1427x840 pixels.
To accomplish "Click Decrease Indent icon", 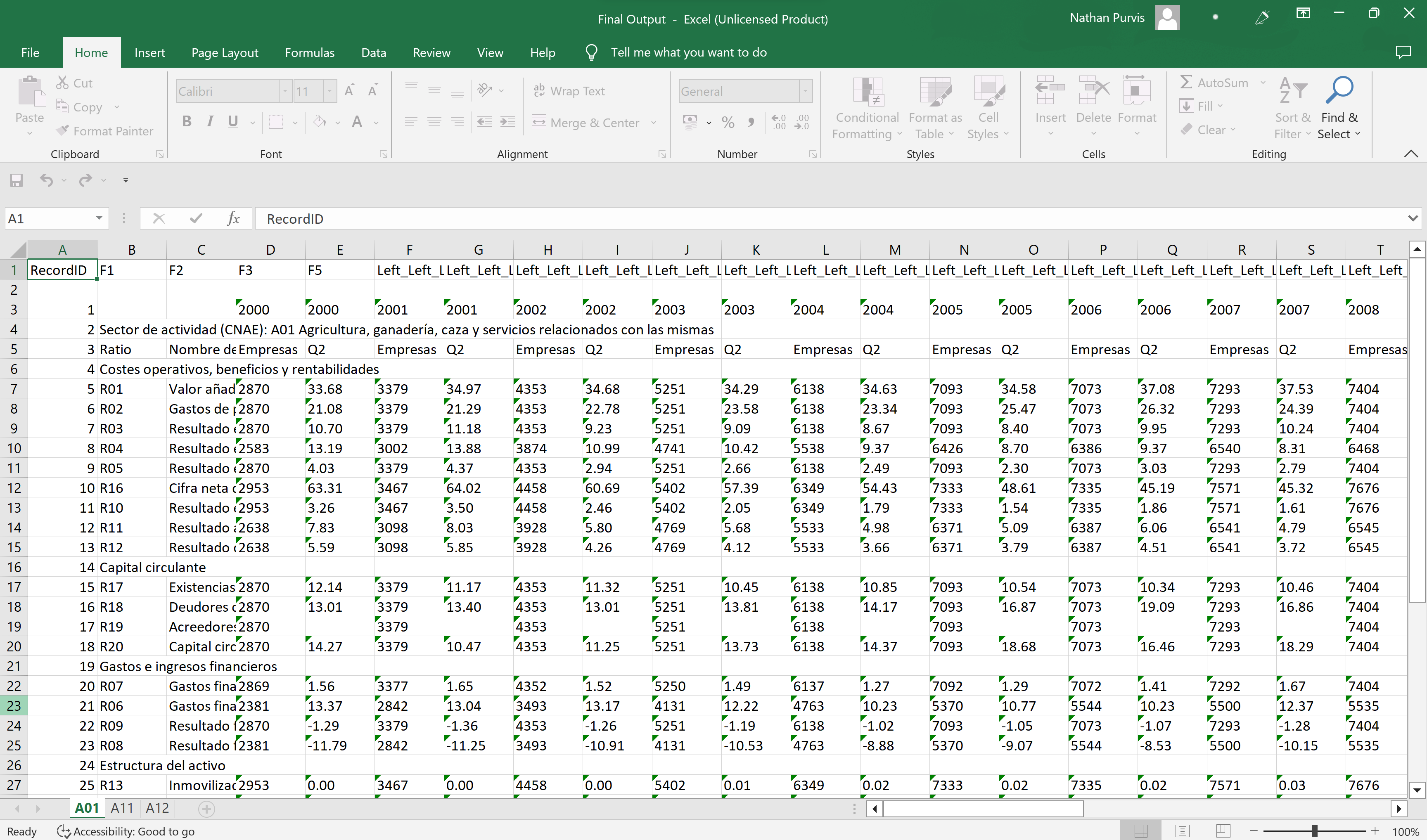I will click(x=484, y=122).
